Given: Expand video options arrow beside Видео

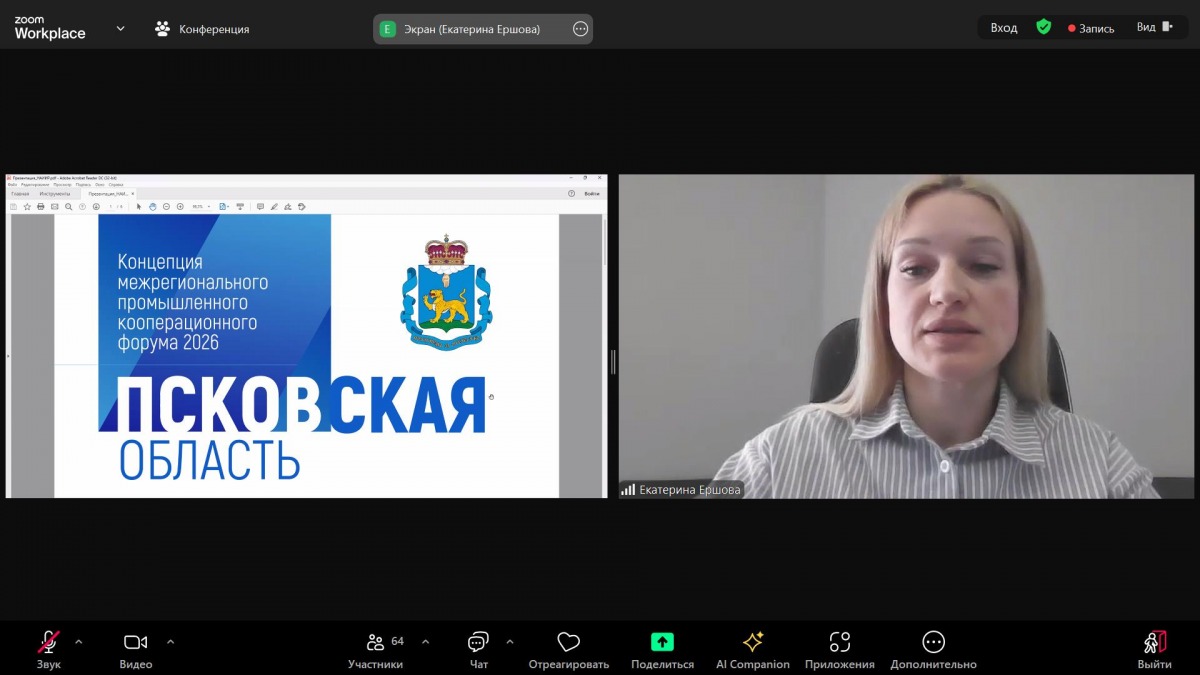Looking at the screenshot, I should coord(170,641).
